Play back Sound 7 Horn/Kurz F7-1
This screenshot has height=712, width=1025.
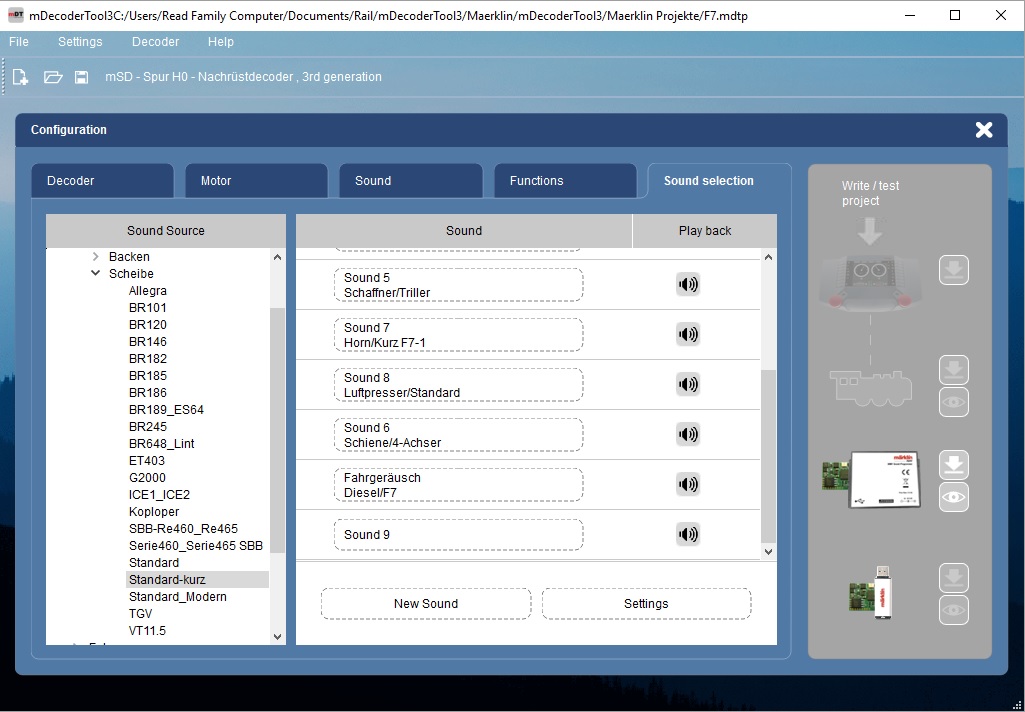(x=688, y=335)
